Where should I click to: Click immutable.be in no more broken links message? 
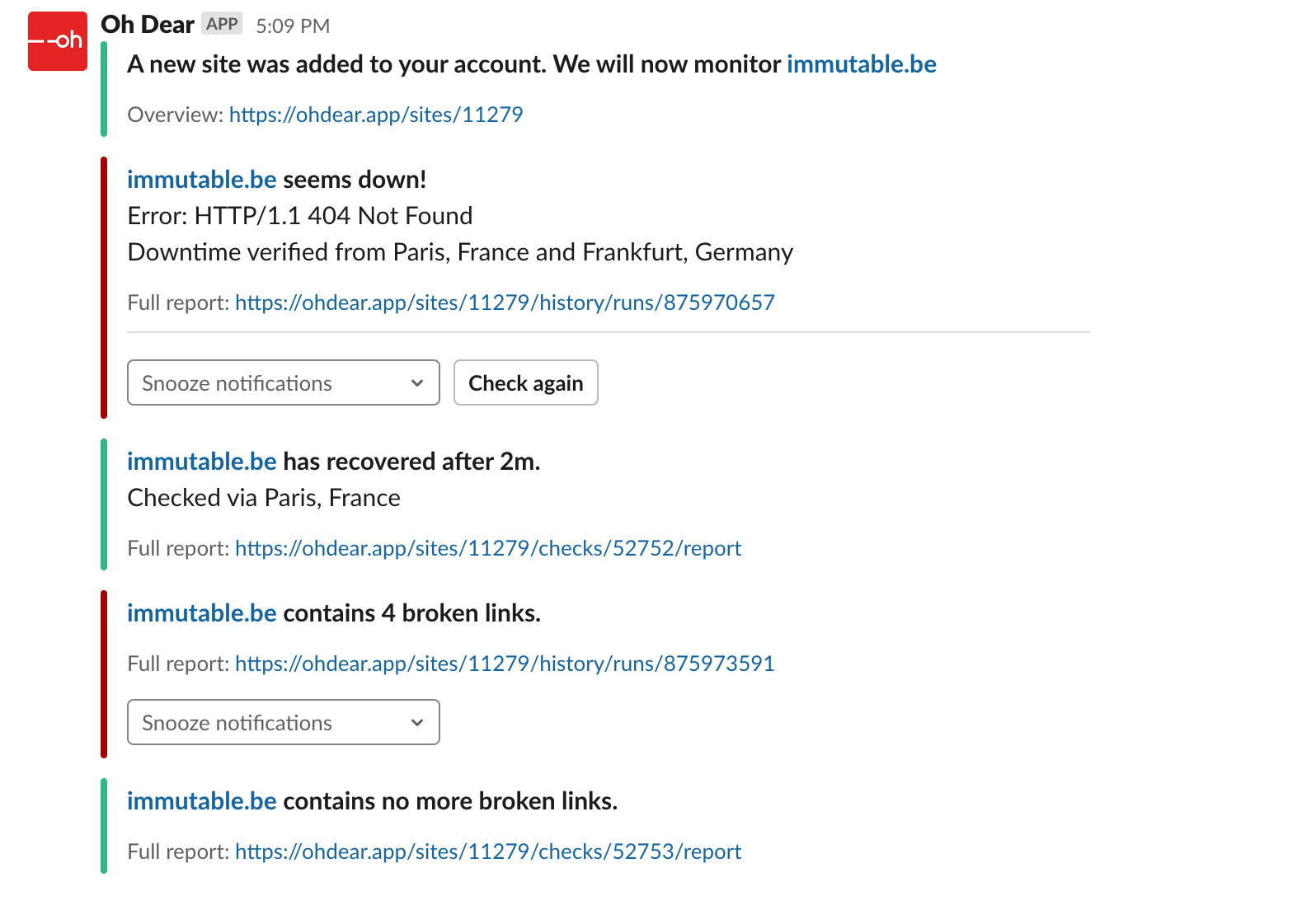click(202, 801)
